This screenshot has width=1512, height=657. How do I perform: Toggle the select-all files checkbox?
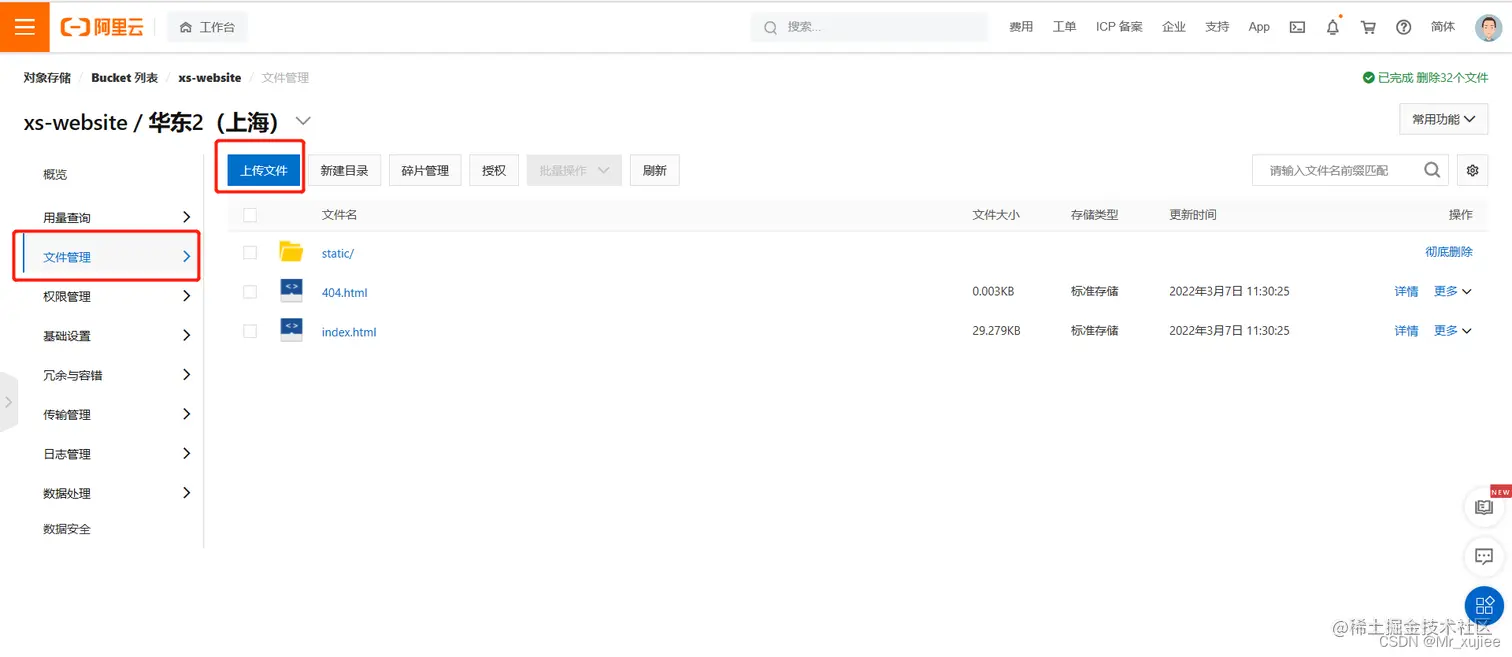pos(250,215)
